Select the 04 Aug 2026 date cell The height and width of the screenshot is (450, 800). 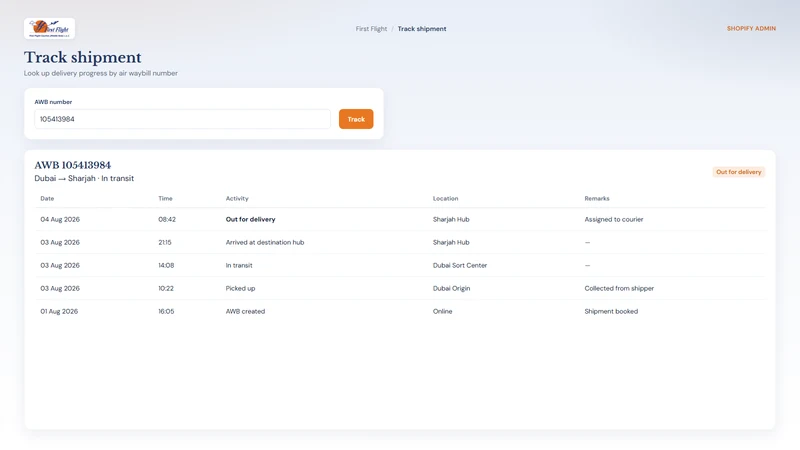coord(60,219)
